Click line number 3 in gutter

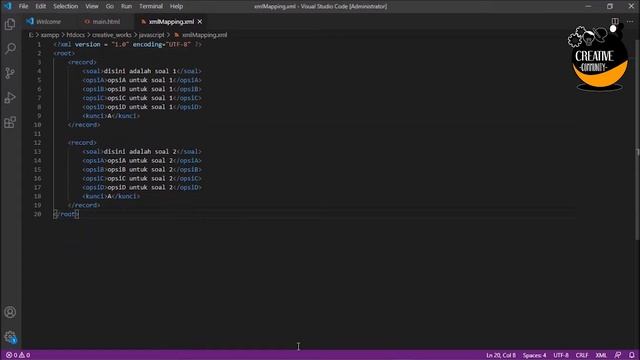(x=39, y=62)
